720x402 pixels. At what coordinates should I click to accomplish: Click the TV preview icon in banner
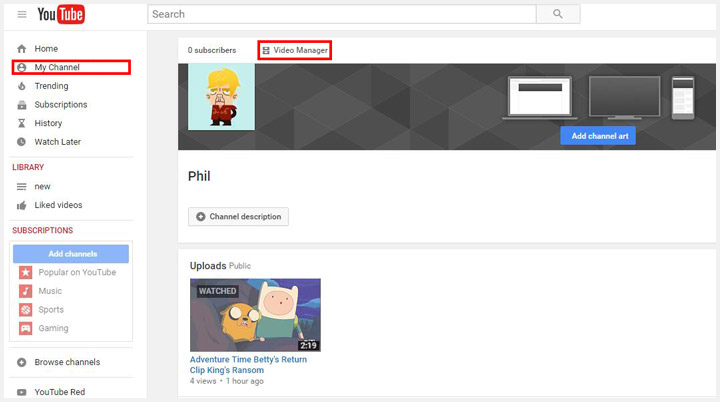tap(624, 97)
